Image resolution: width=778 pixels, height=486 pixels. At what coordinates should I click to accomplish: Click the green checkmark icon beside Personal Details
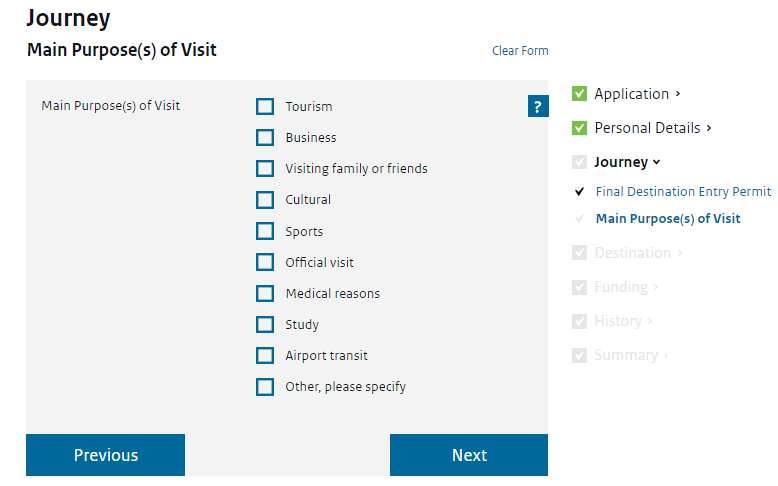579,128
